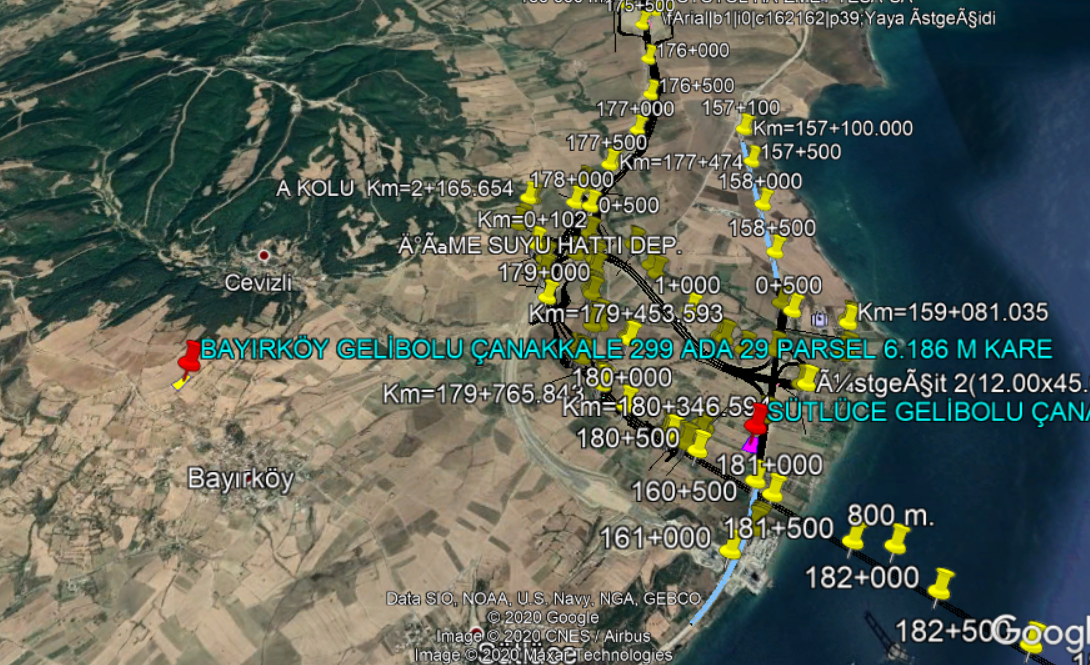Select the yellow pushpin labeled 179+000
The image size is (1090, 665).
(x=549, y=291)
